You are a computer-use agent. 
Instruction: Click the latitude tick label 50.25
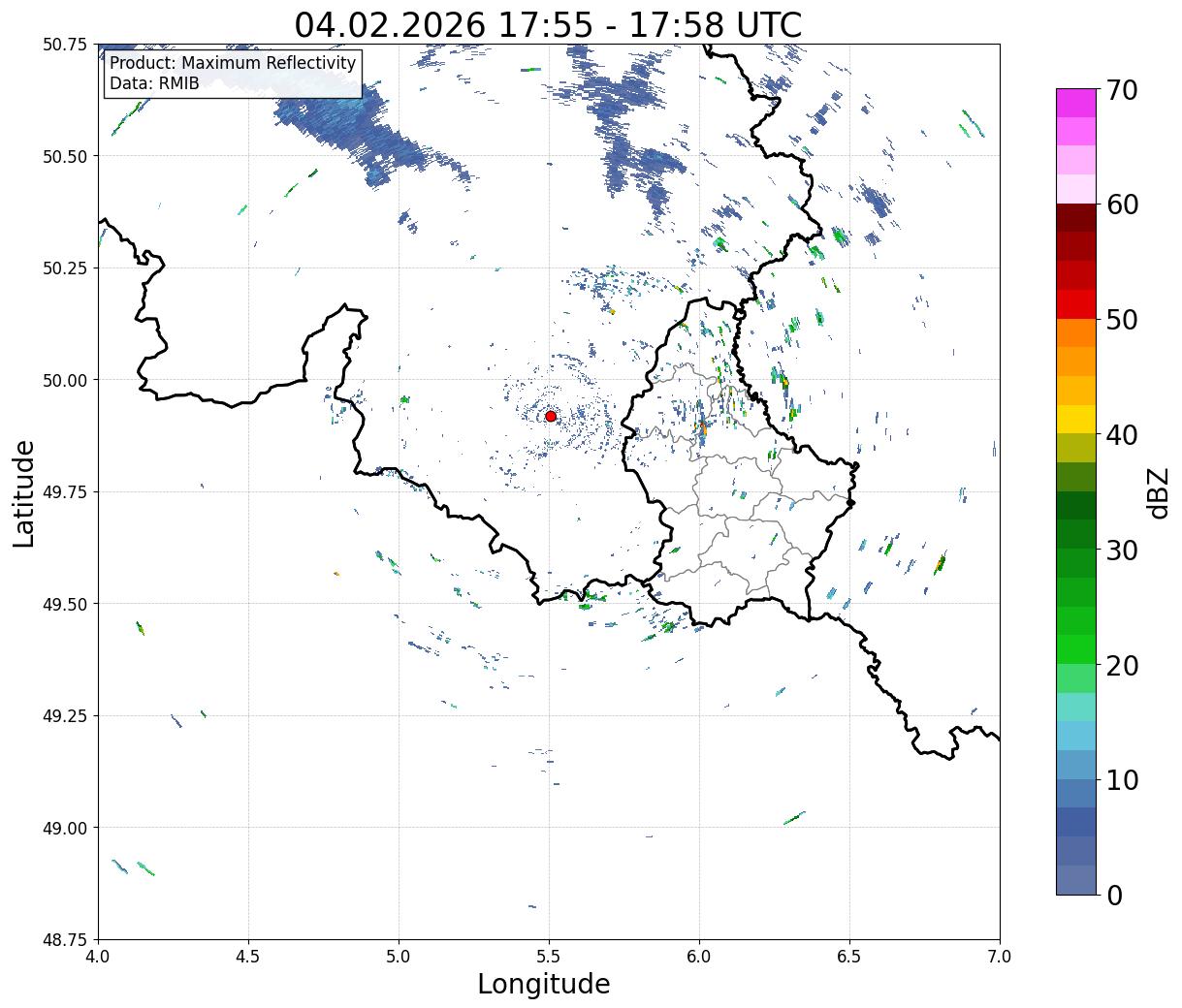pyautogui.click(x=65, y=268)
